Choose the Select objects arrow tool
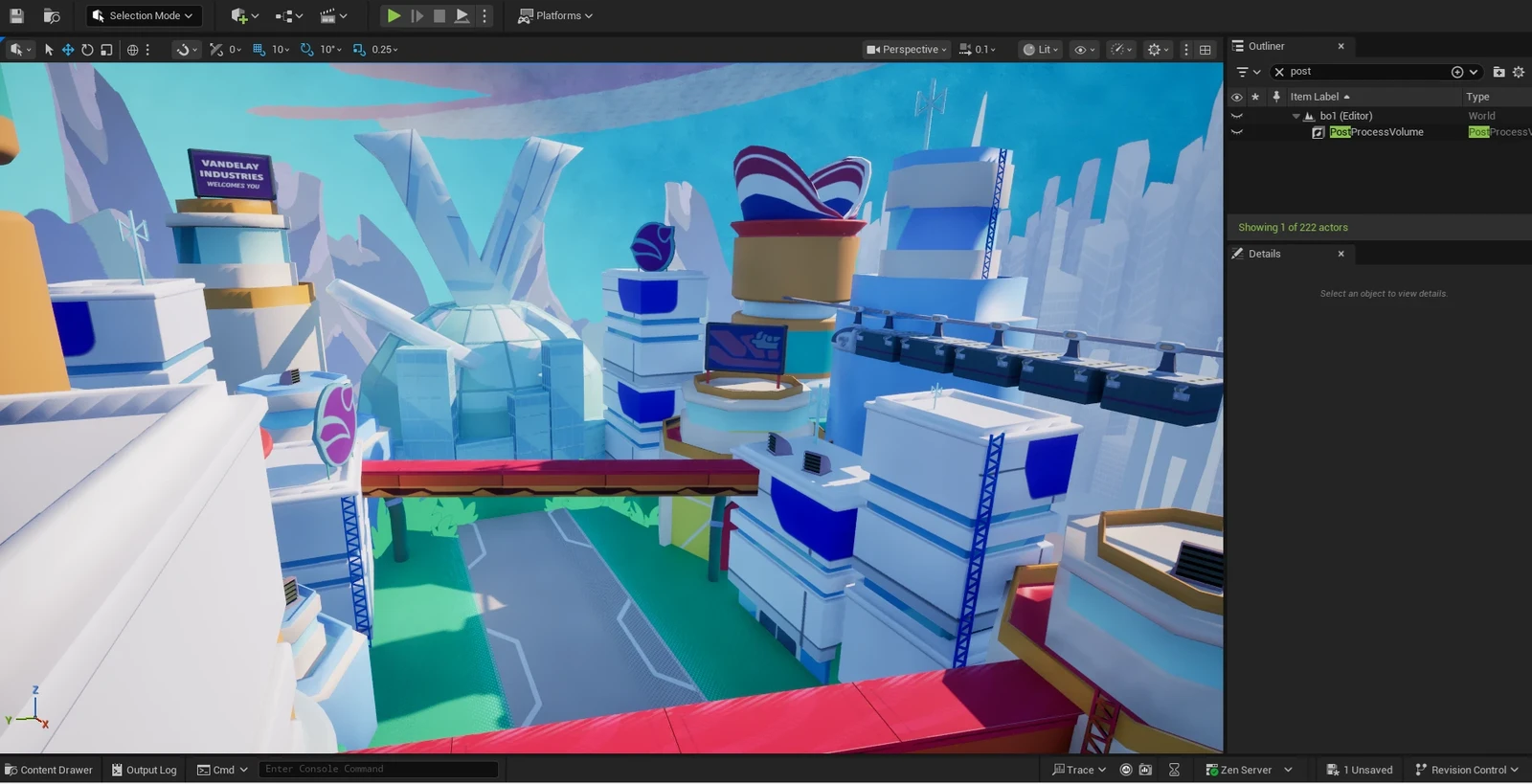The height and width of the screenshot is (784, 1532). pyautogui.click(x=49, y=49)
